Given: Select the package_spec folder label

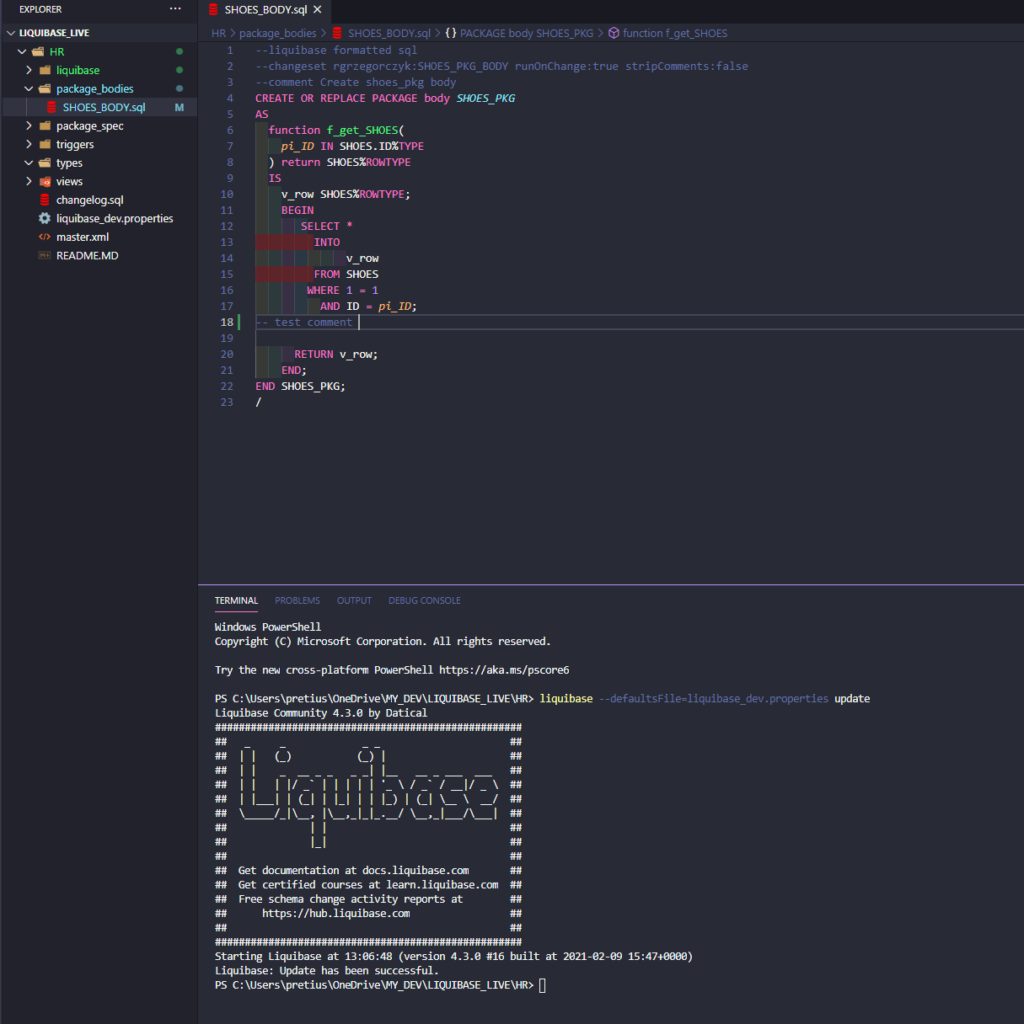Looking at the screenshot, I should click(89, 125).
